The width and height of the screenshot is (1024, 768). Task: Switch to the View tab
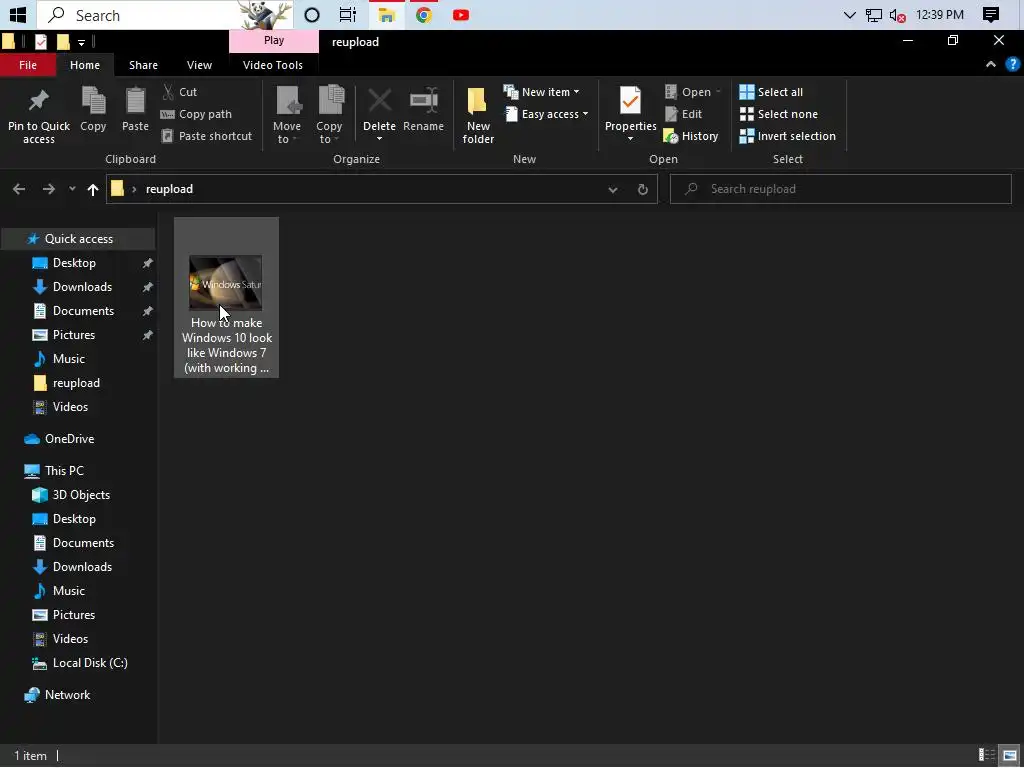pos(199,65)
